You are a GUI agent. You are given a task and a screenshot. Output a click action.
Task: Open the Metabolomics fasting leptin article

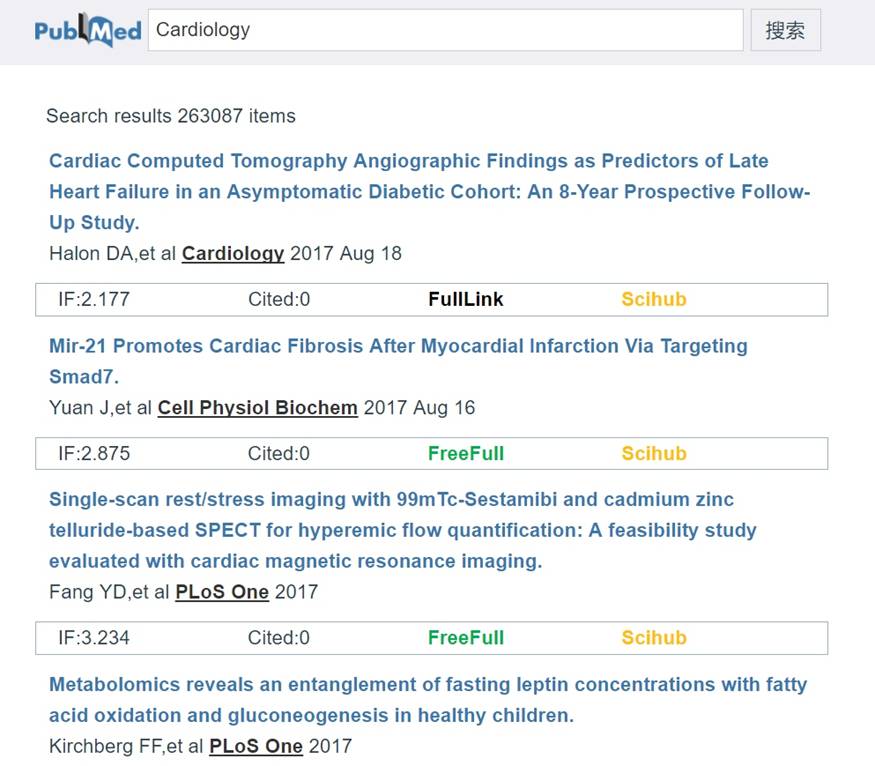pyautogui.click(x=428, y=700)
